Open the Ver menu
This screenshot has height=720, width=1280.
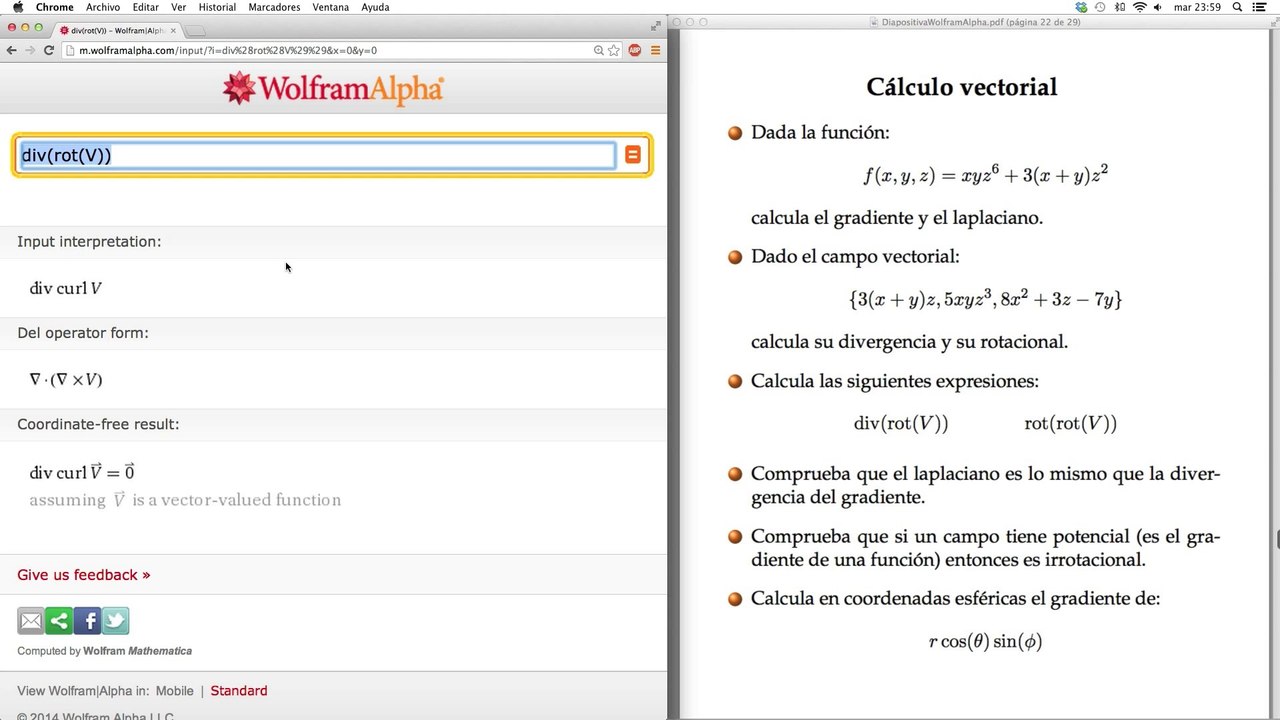pos(179,7)
